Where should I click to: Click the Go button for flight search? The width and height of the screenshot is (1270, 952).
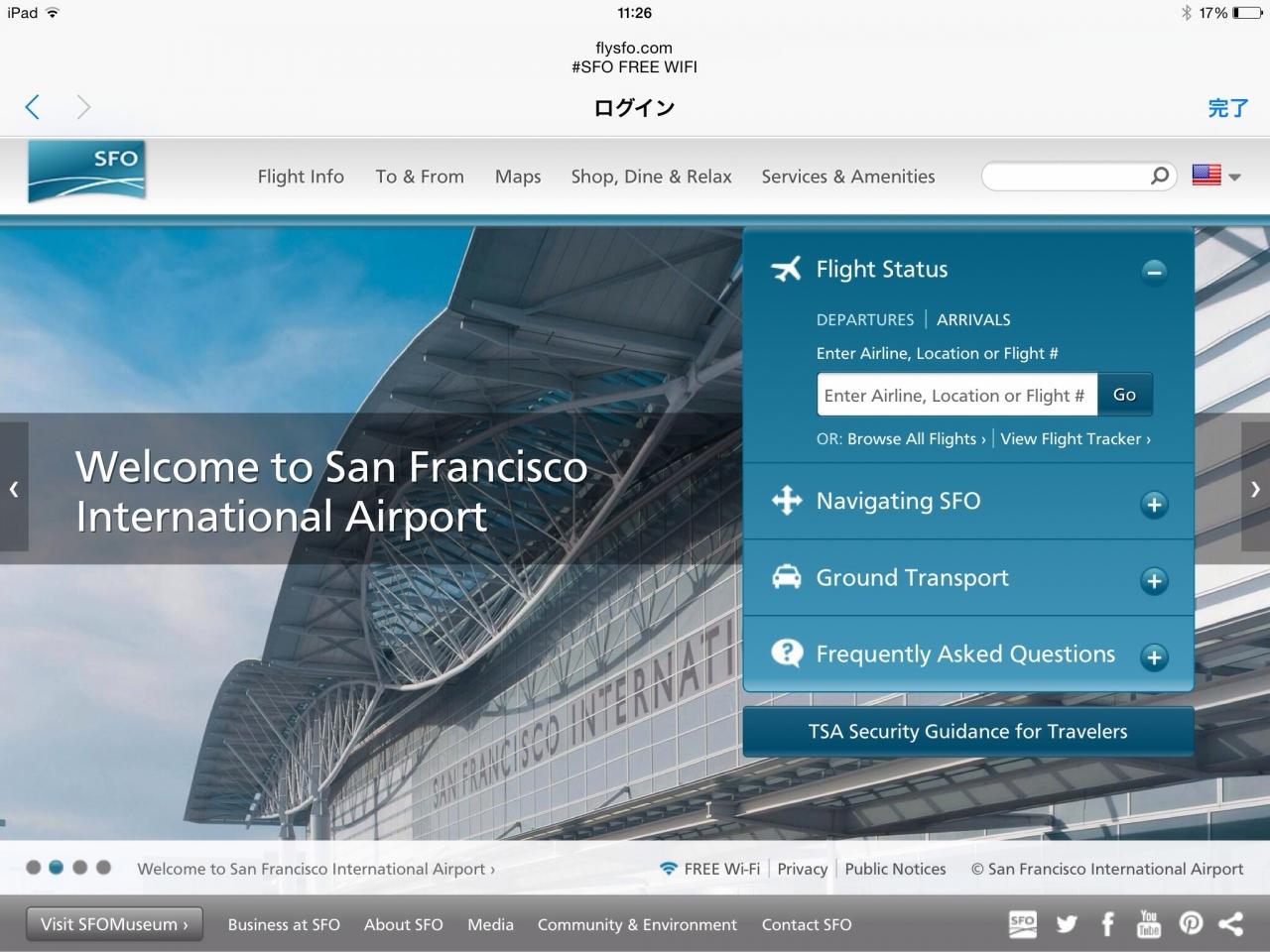tap(1124, 395)
